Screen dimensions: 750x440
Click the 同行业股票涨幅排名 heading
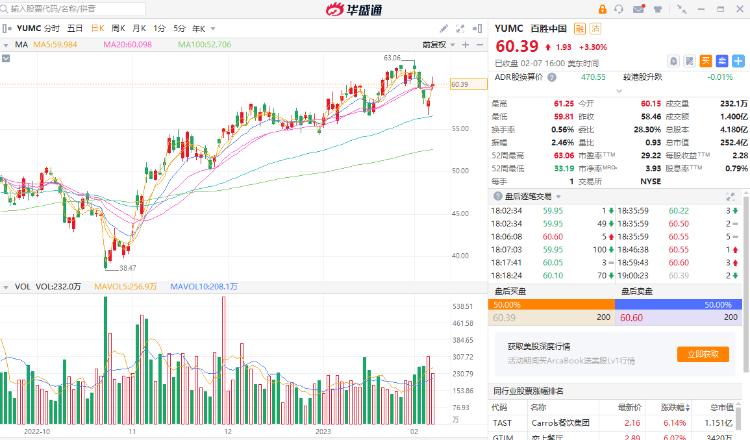(x=528, y=391)
